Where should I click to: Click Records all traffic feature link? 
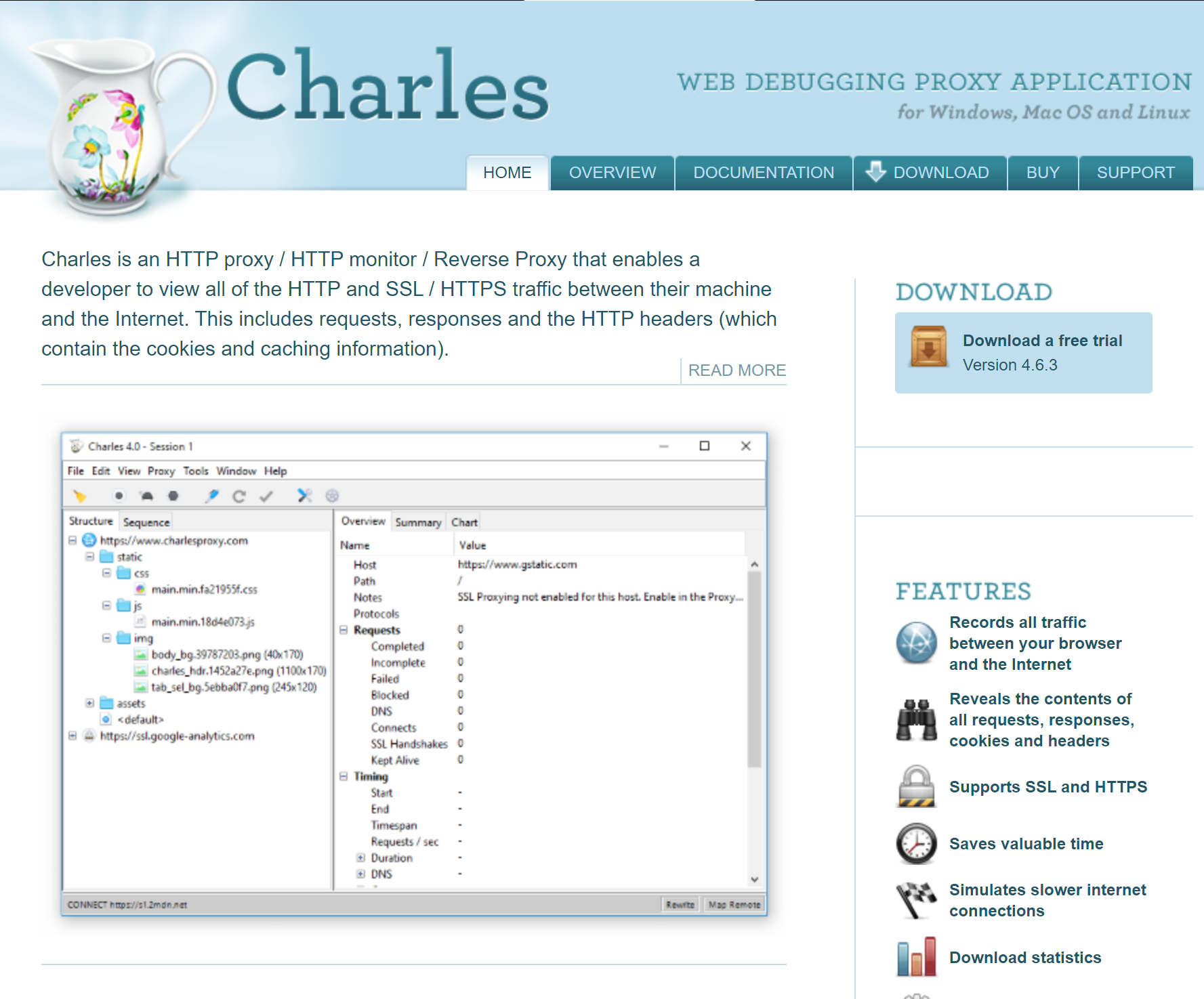(1035, 643)
